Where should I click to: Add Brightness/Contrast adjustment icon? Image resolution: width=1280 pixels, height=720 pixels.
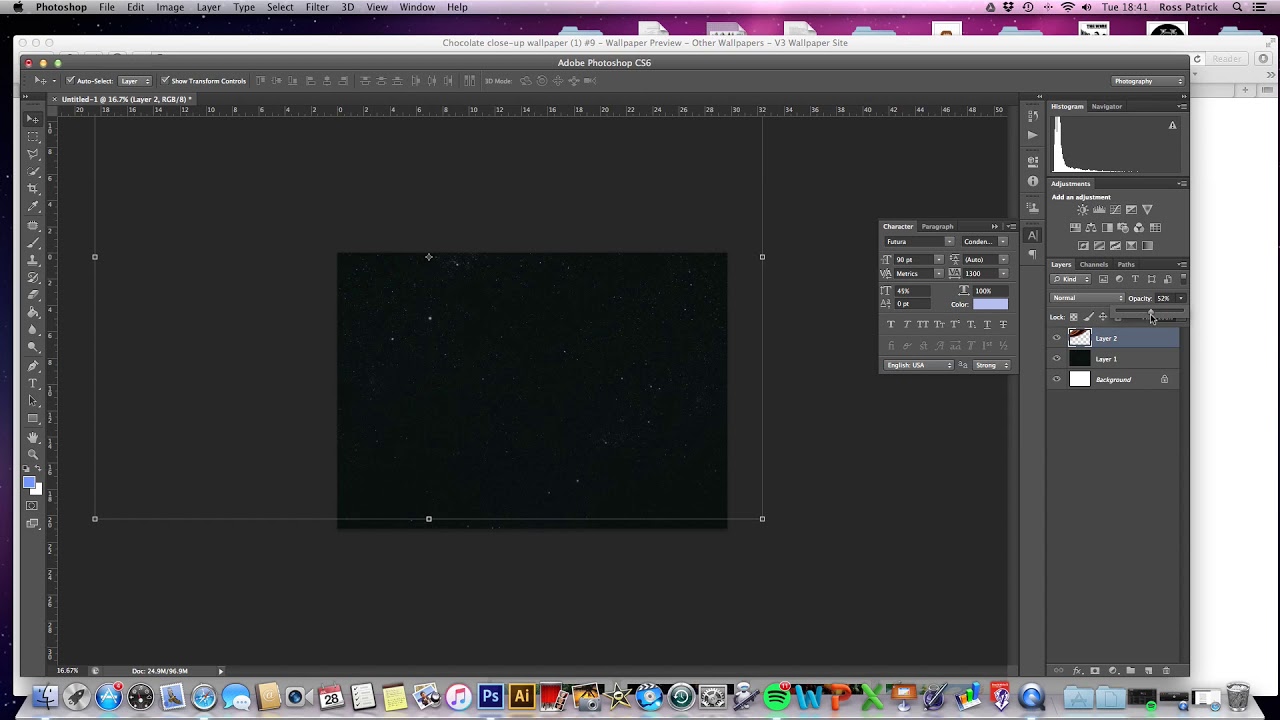coord(1083,209)
